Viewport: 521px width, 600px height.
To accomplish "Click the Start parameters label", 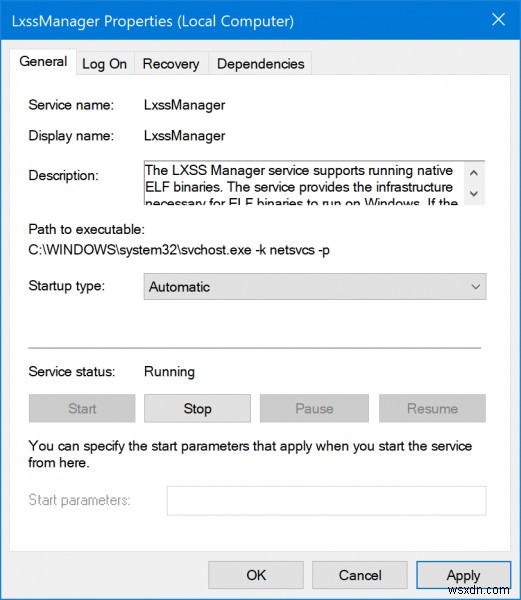I will [x=79, y=500].
